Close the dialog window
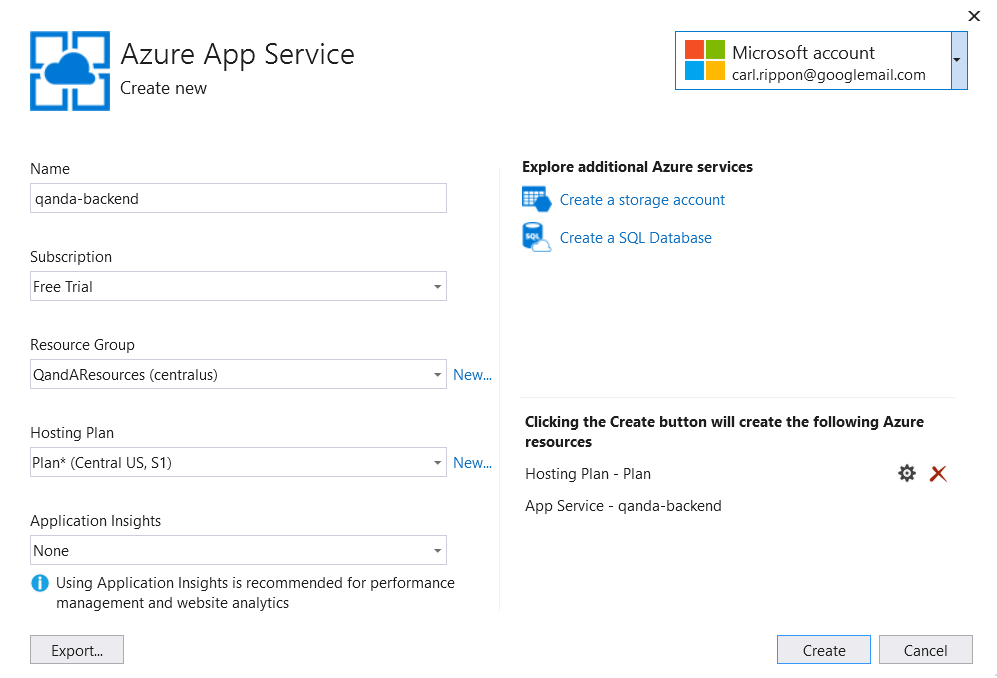 974,16
